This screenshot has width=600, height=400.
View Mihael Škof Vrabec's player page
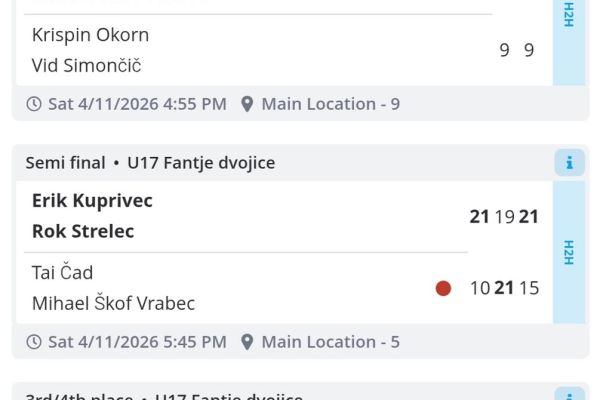113,303
